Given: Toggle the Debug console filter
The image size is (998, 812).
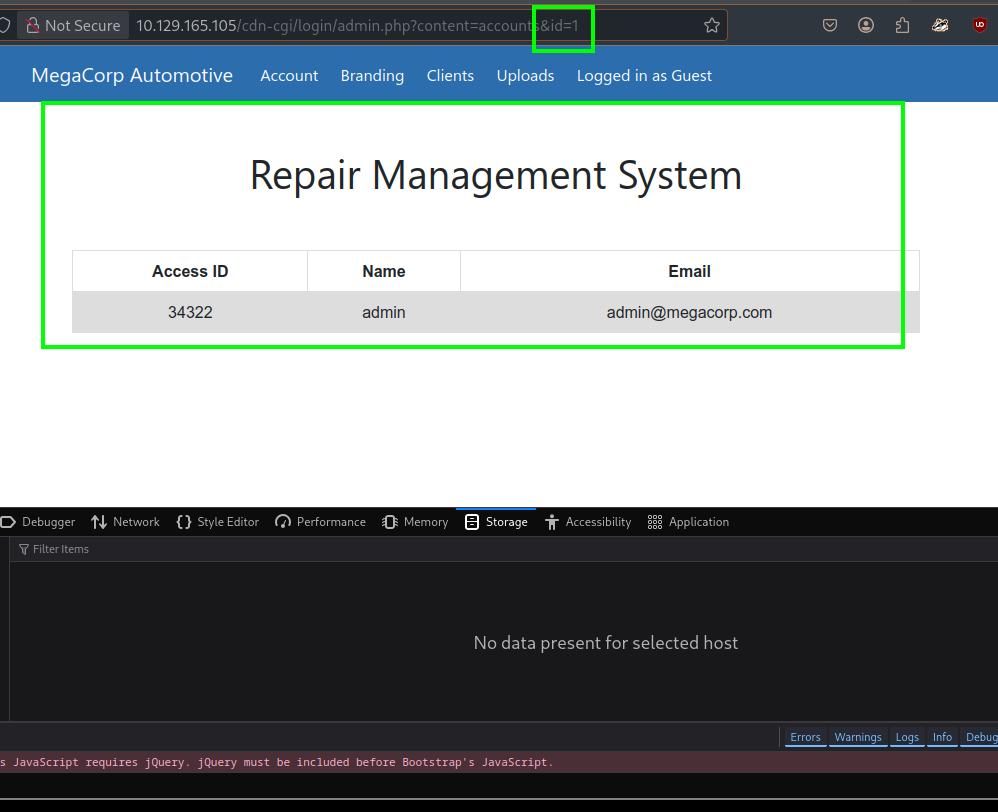Looking at the screenshot, I should (980, 737).
